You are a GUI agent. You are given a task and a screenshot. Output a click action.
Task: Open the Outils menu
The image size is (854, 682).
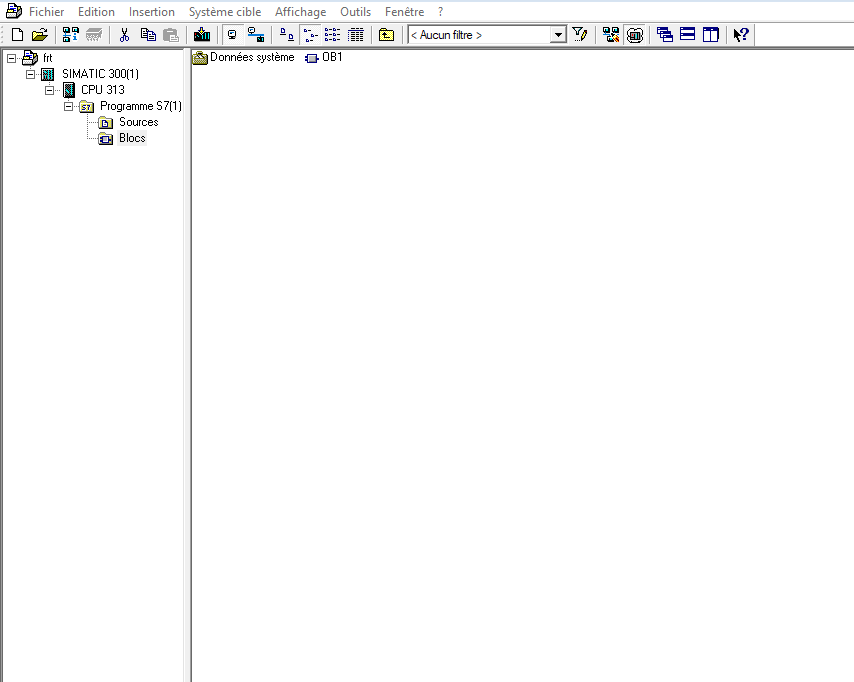pyautogui.click(x=356, y=12)
